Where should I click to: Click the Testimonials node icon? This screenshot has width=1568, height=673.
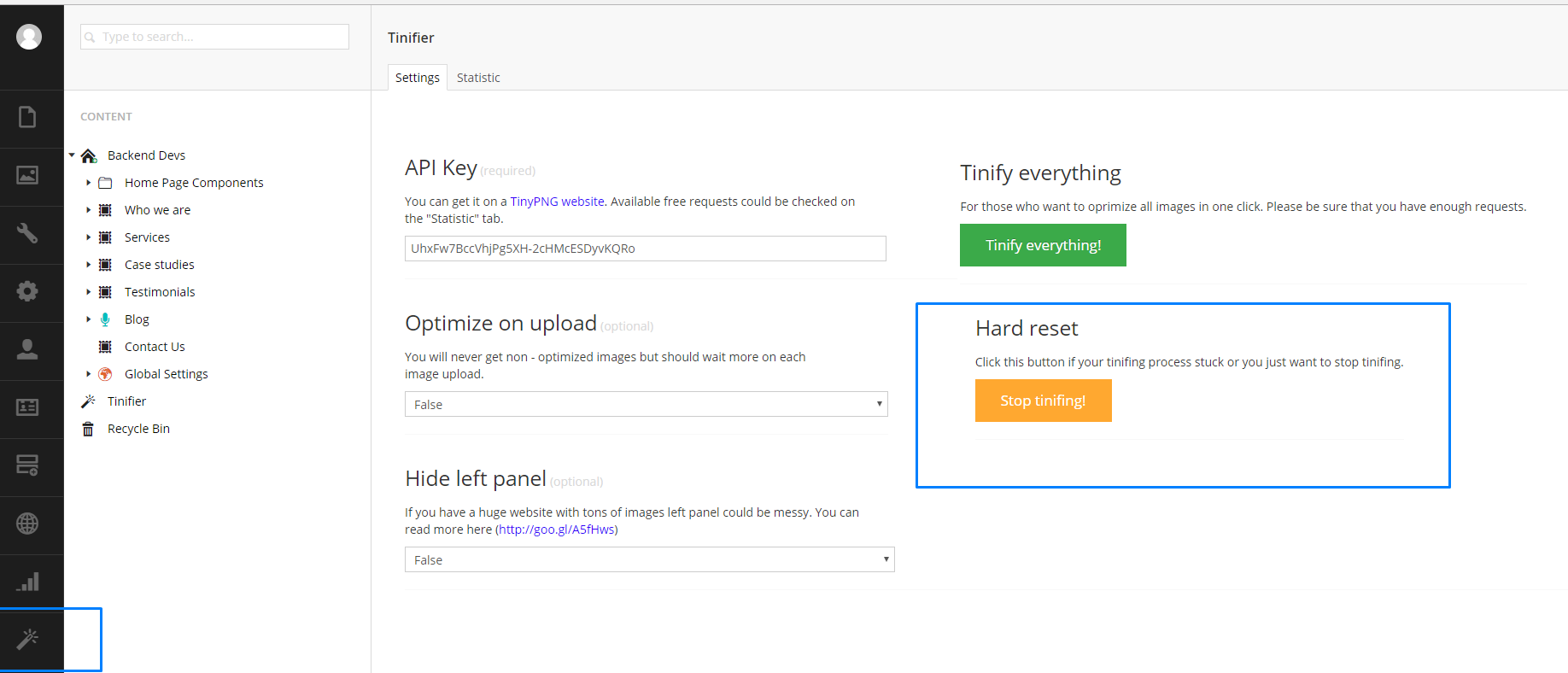(x=105, y=292)
